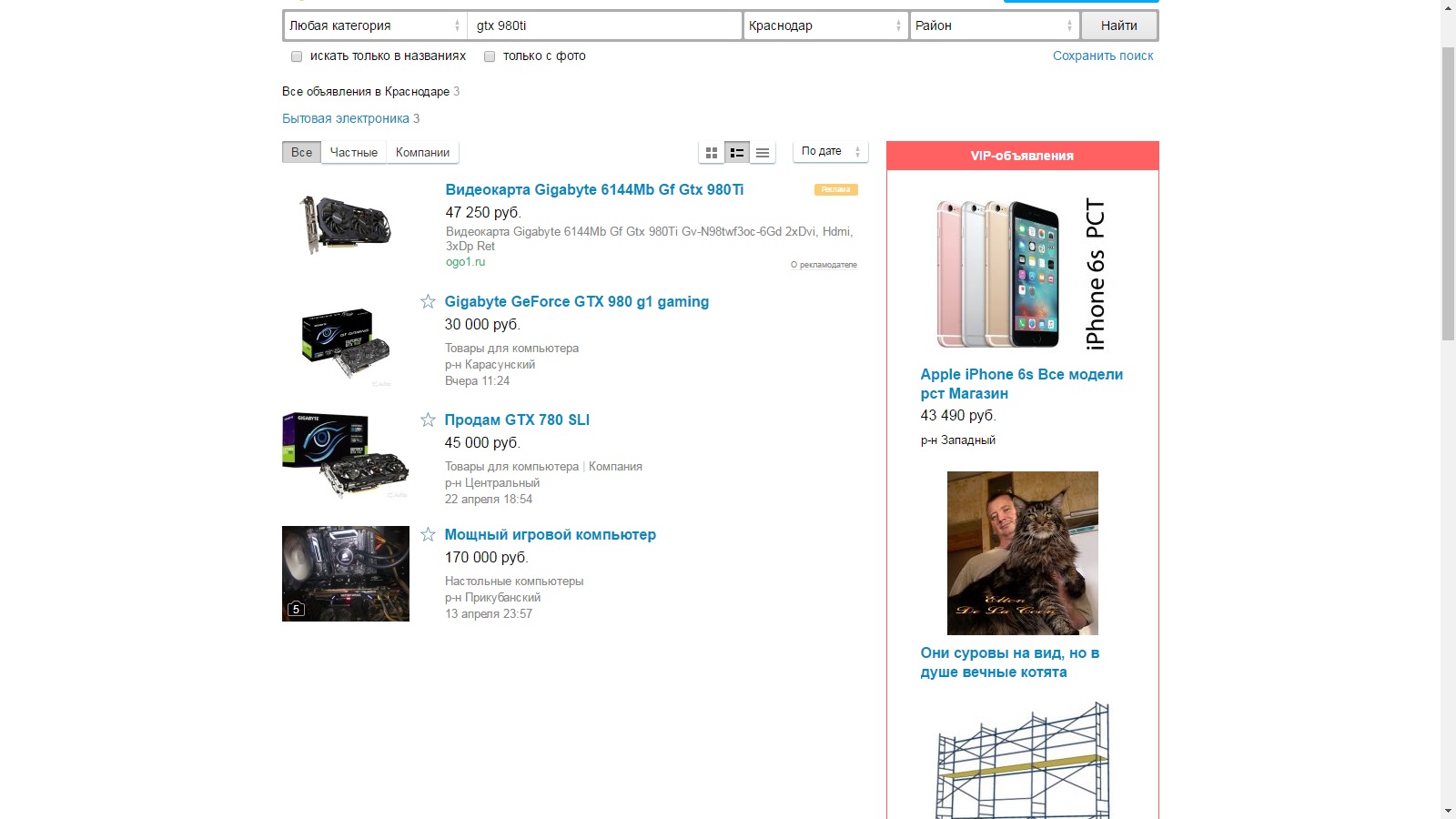Open Мощный игровой компьютер title

551,534
